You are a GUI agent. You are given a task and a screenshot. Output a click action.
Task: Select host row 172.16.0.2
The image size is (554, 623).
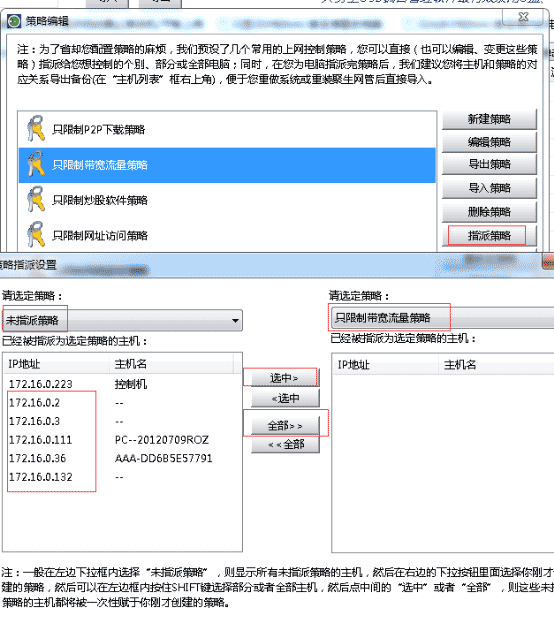[122, 402]
